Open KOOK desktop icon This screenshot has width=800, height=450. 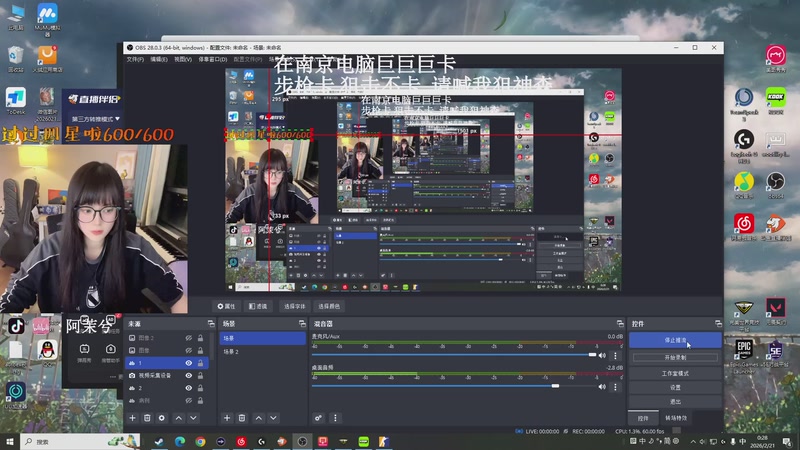776,101
